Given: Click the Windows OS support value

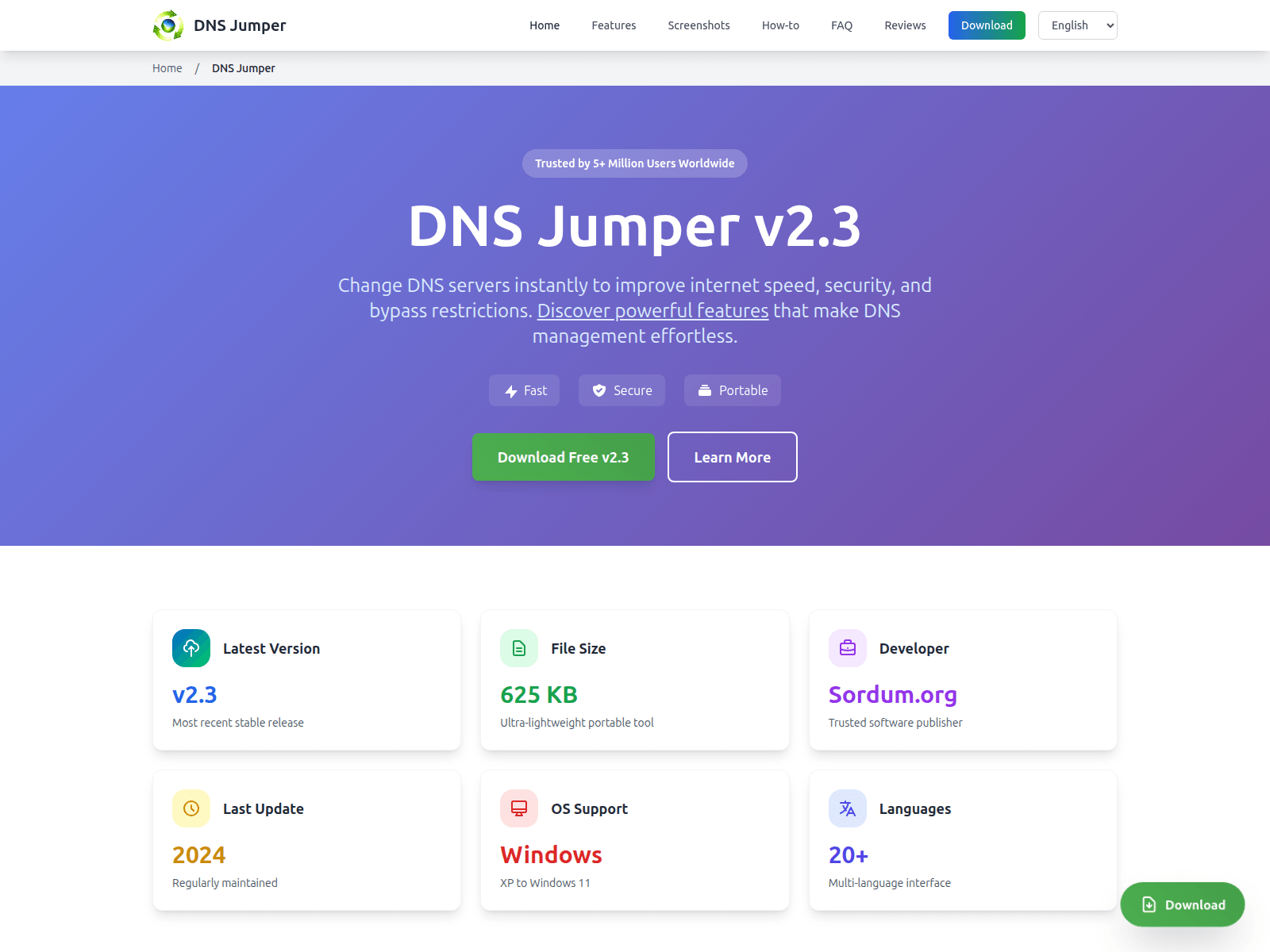Looking at the screenshot, I should [x=551, y=854].
